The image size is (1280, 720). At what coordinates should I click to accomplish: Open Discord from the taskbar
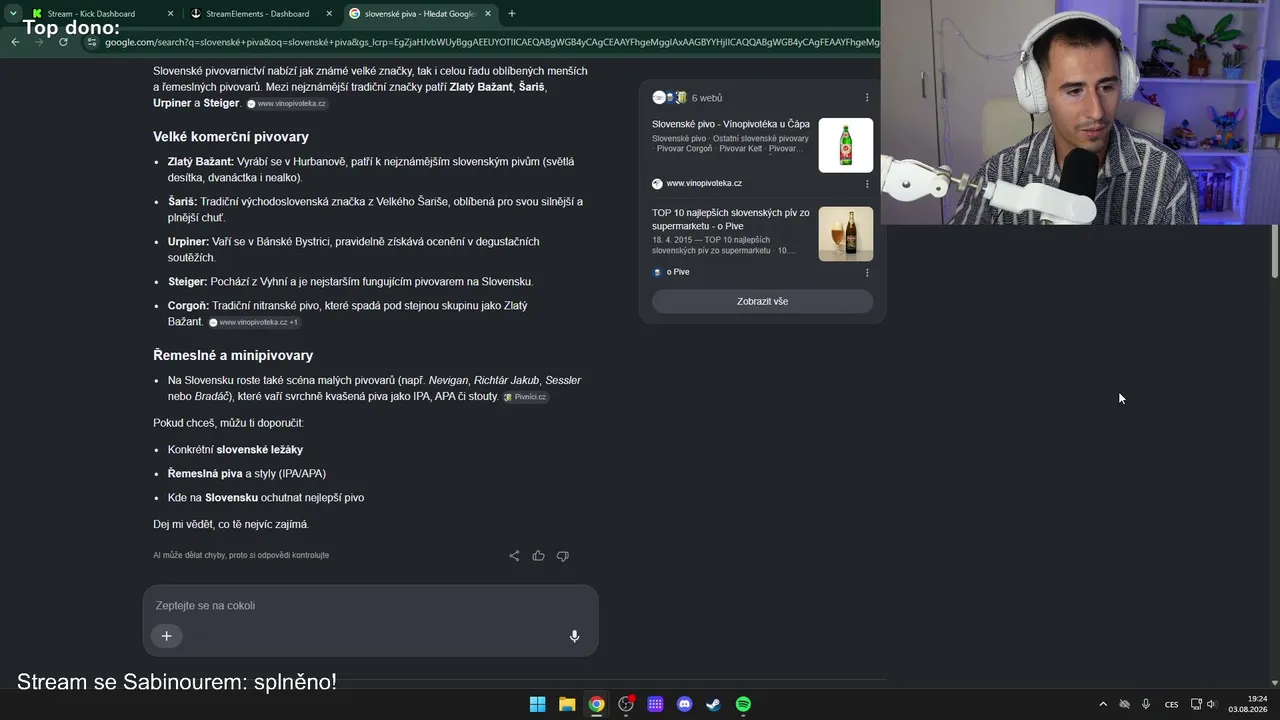tap(684, 704)
